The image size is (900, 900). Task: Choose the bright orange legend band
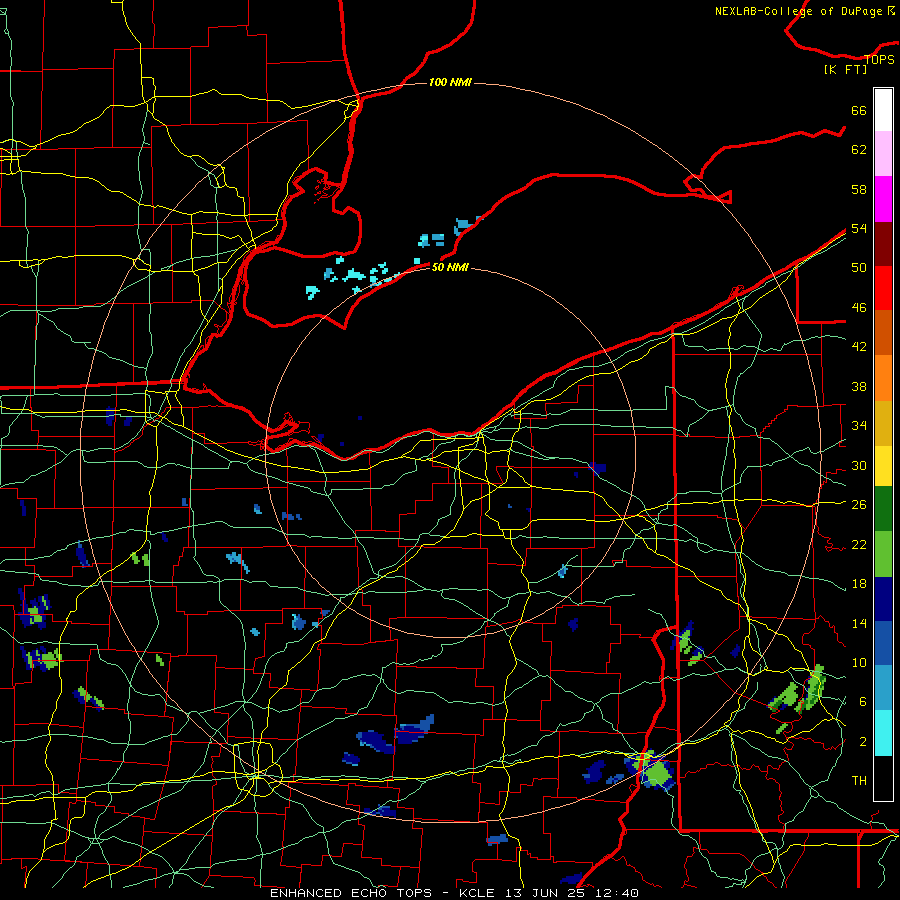tap(883, 378)
